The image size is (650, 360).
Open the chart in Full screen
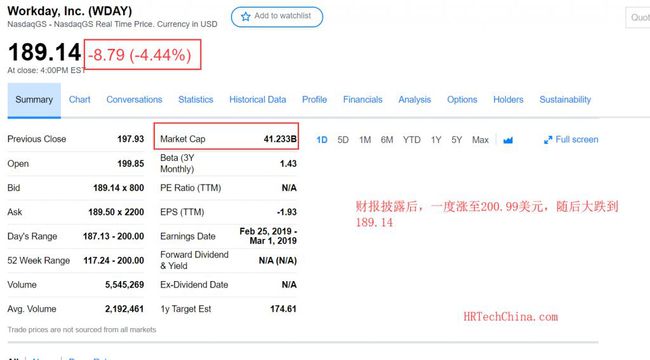click(x=571, y=140)
